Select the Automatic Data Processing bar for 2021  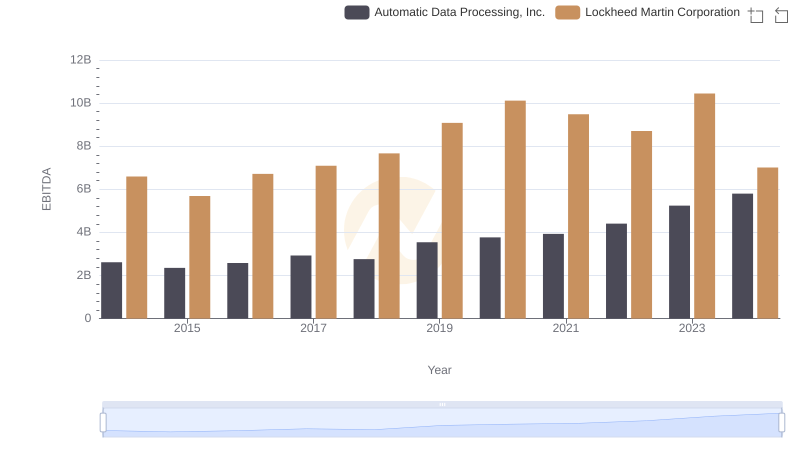553,276
